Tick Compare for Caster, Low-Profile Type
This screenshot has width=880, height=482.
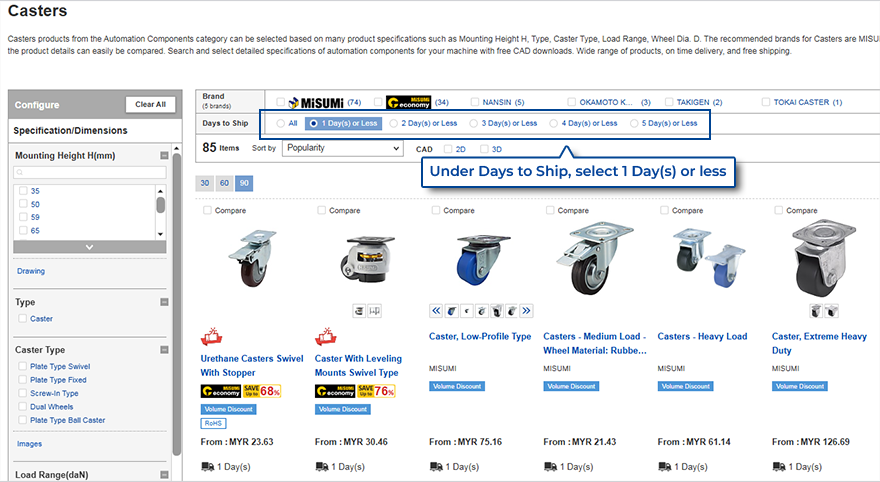[436, 210]
